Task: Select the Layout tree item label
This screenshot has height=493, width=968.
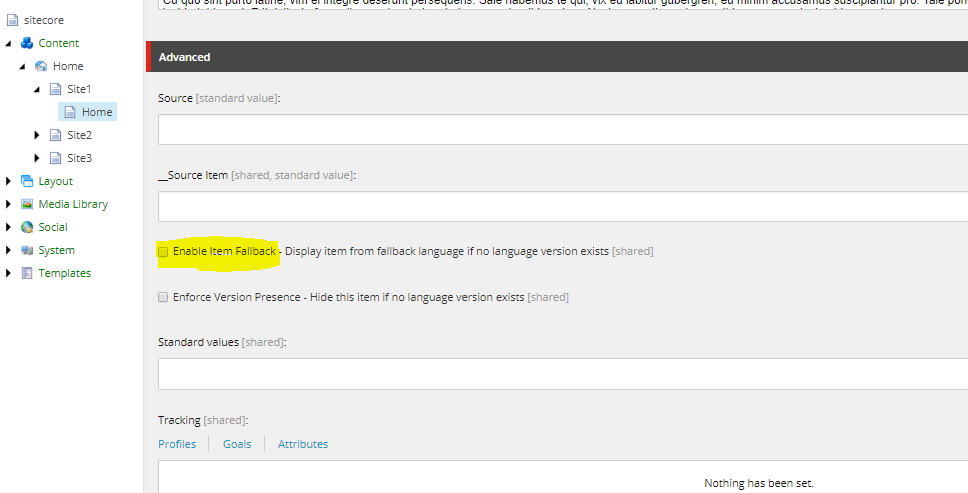Action: click(56, 181)
